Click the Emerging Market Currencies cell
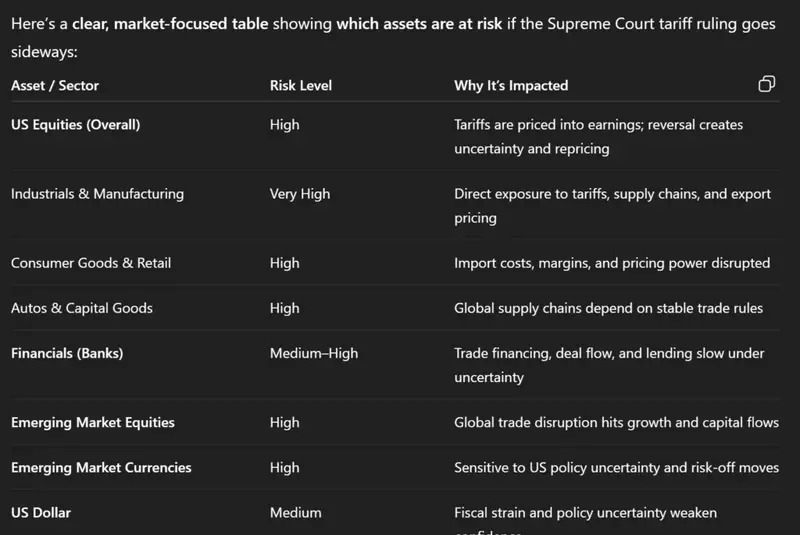The width and height of the screenshot is (800, 535). tap(101, 467)
